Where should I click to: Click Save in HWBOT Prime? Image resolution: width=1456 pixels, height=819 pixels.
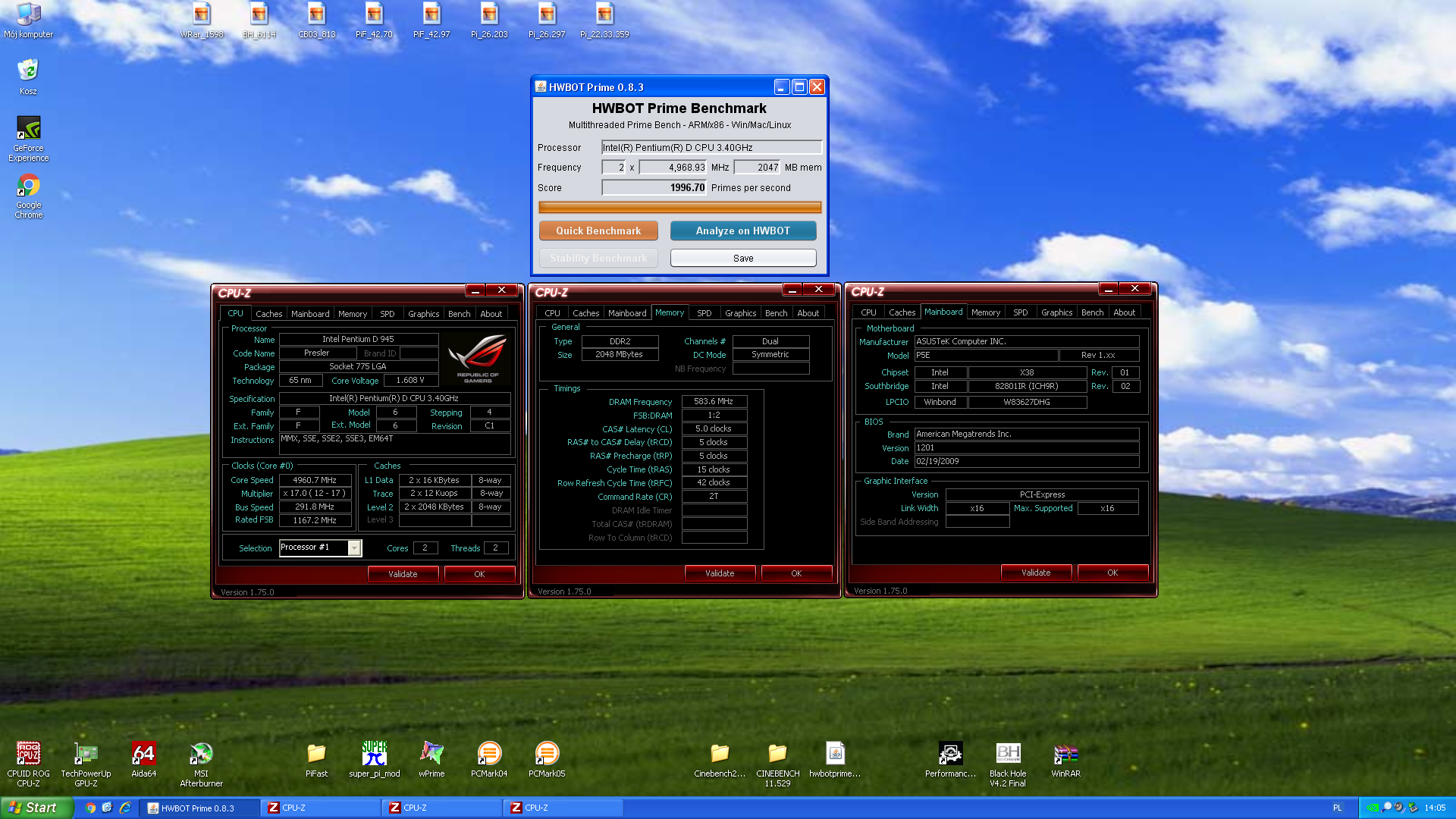click(743, 259)
